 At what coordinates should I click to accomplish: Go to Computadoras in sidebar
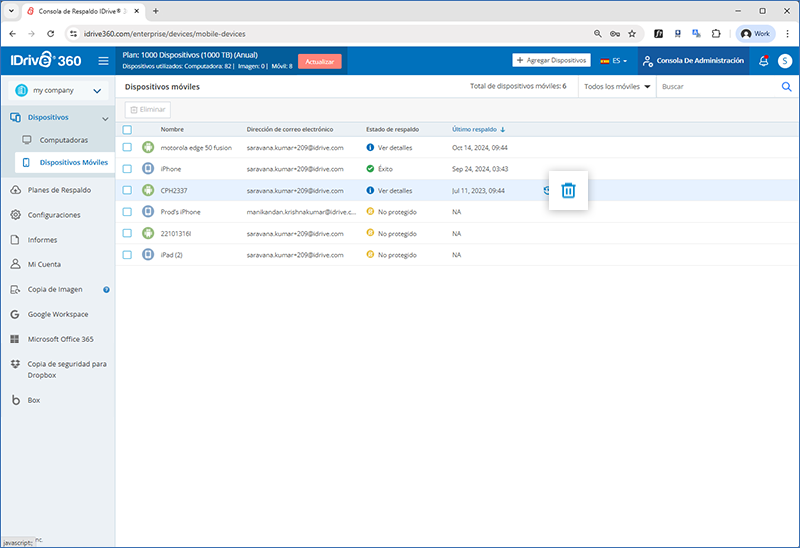click(63, 140)
